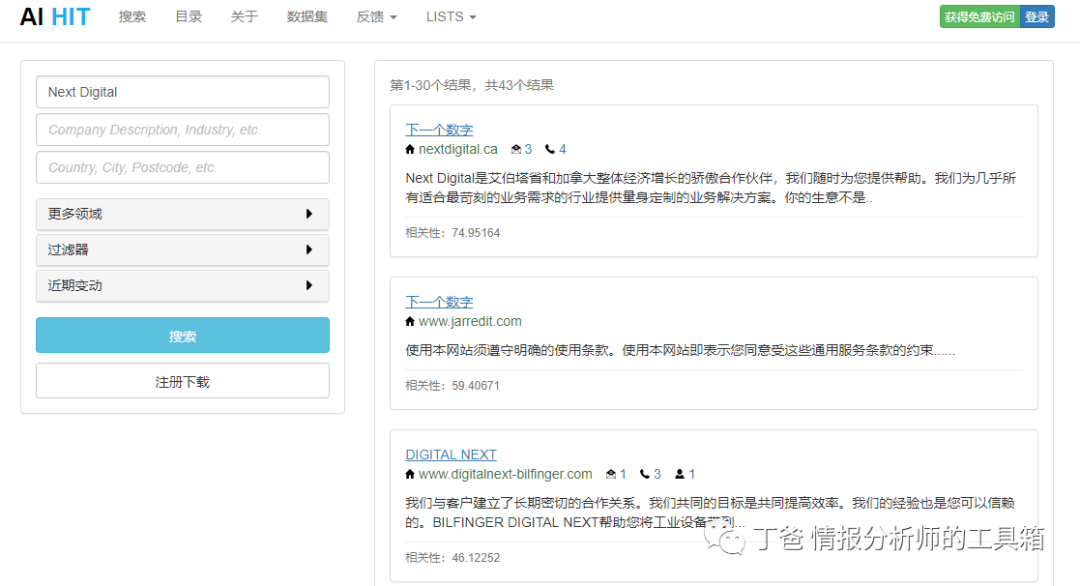The height and width of the screenshot is (586, 1080).
Task: Expand the 更多领域 section
Action: point(182,214)
